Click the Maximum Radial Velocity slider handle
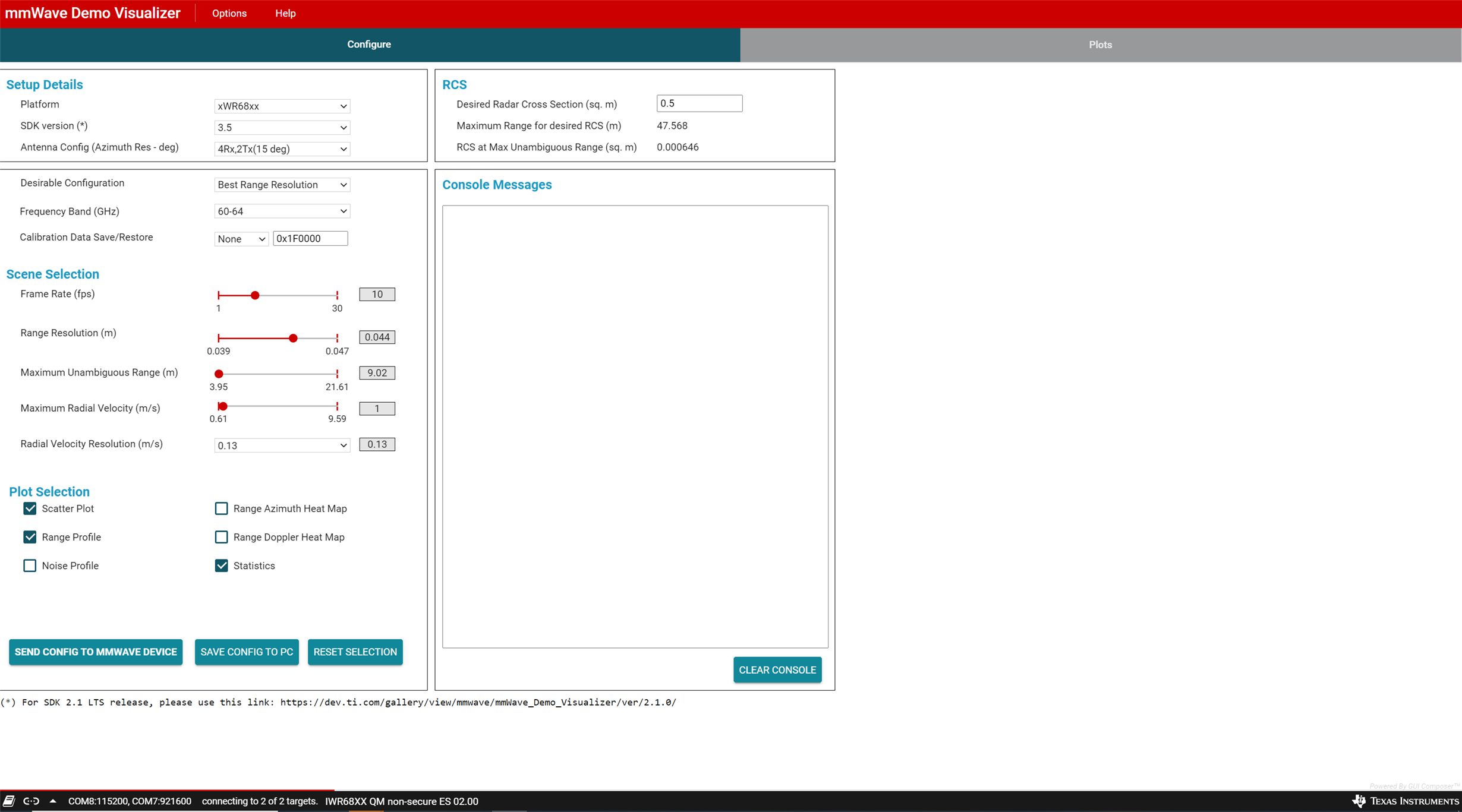 pyautogui.click(x=223, y=406)
